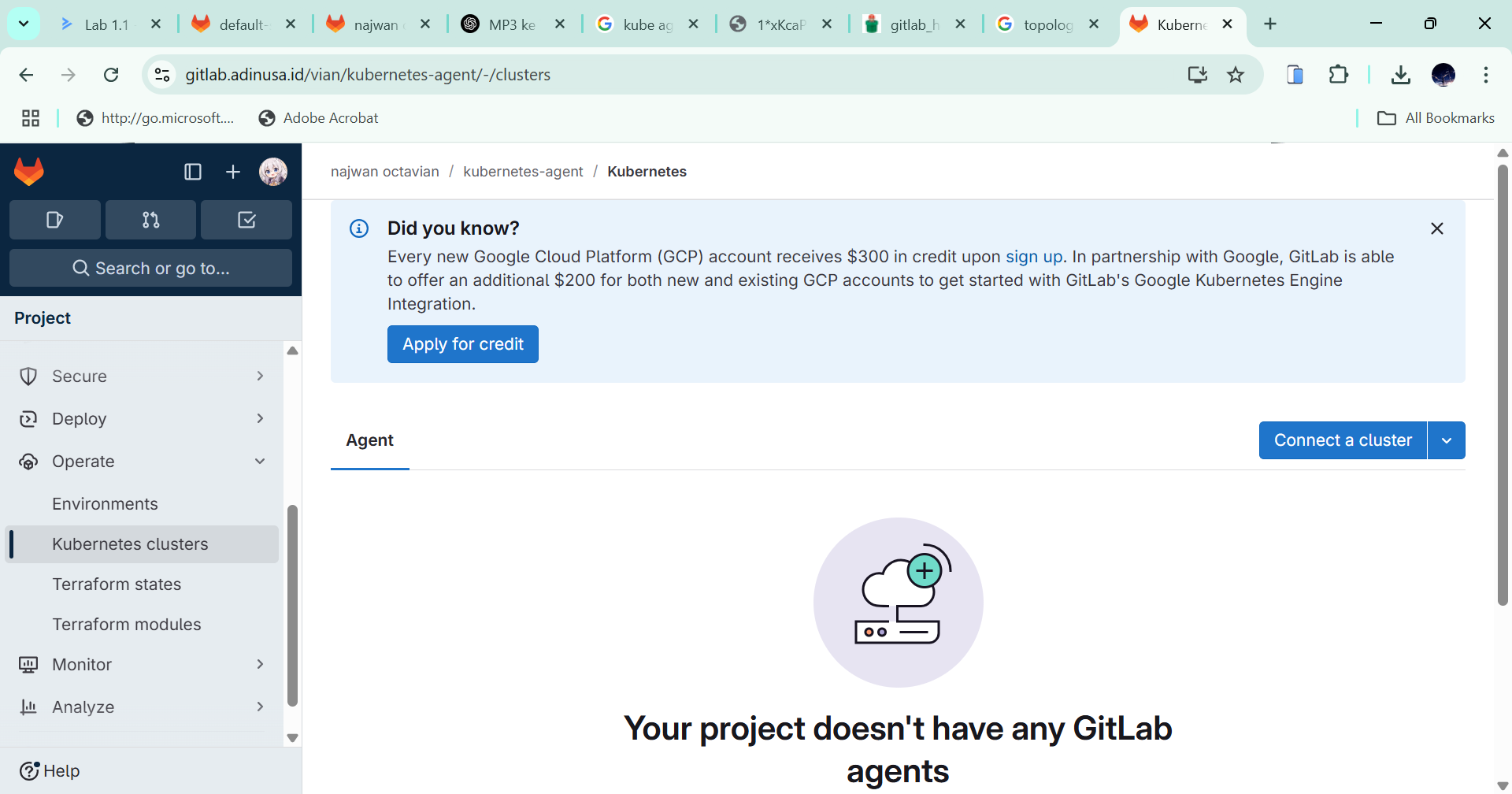Toggle the sidebar collapse icon
The image size is (1512, 794).
tap(193, 172)
